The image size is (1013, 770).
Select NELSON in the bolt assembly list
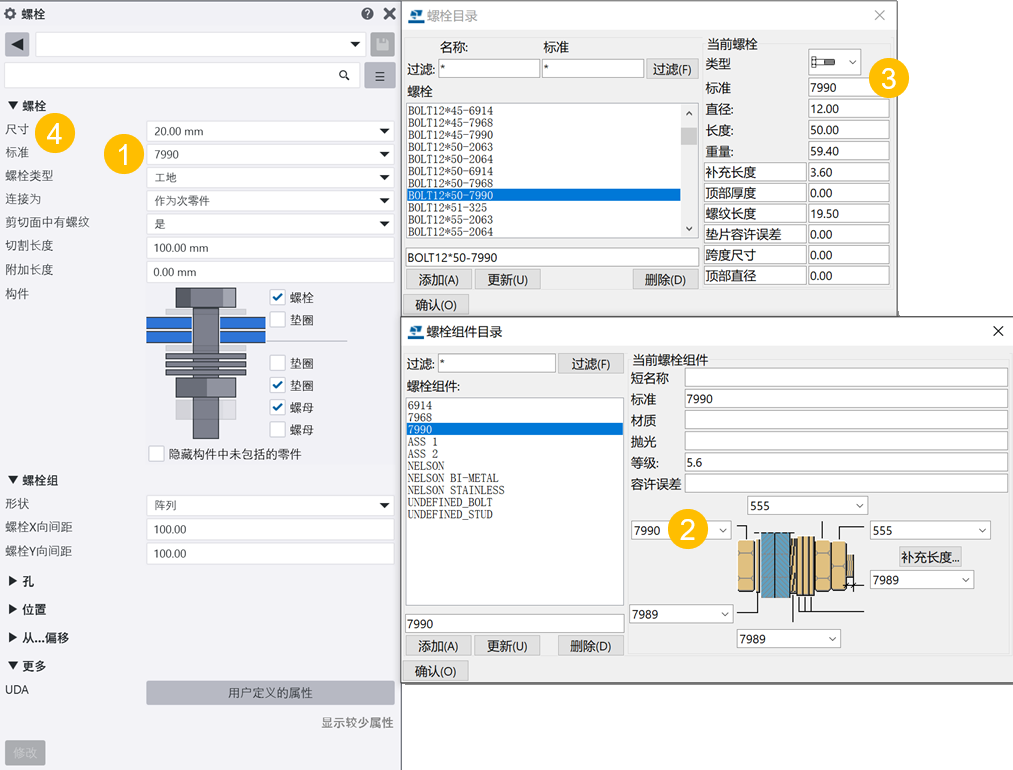pos(426,466)
